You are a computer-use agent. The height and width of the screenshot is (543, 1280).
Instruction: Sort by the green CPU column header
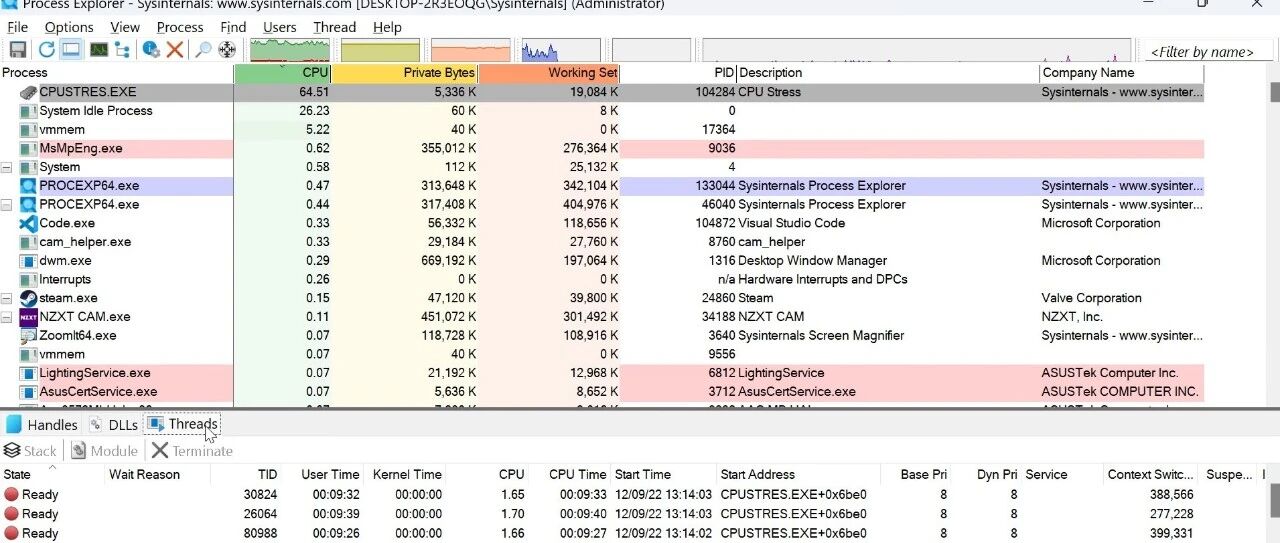(x=283, y=73)
